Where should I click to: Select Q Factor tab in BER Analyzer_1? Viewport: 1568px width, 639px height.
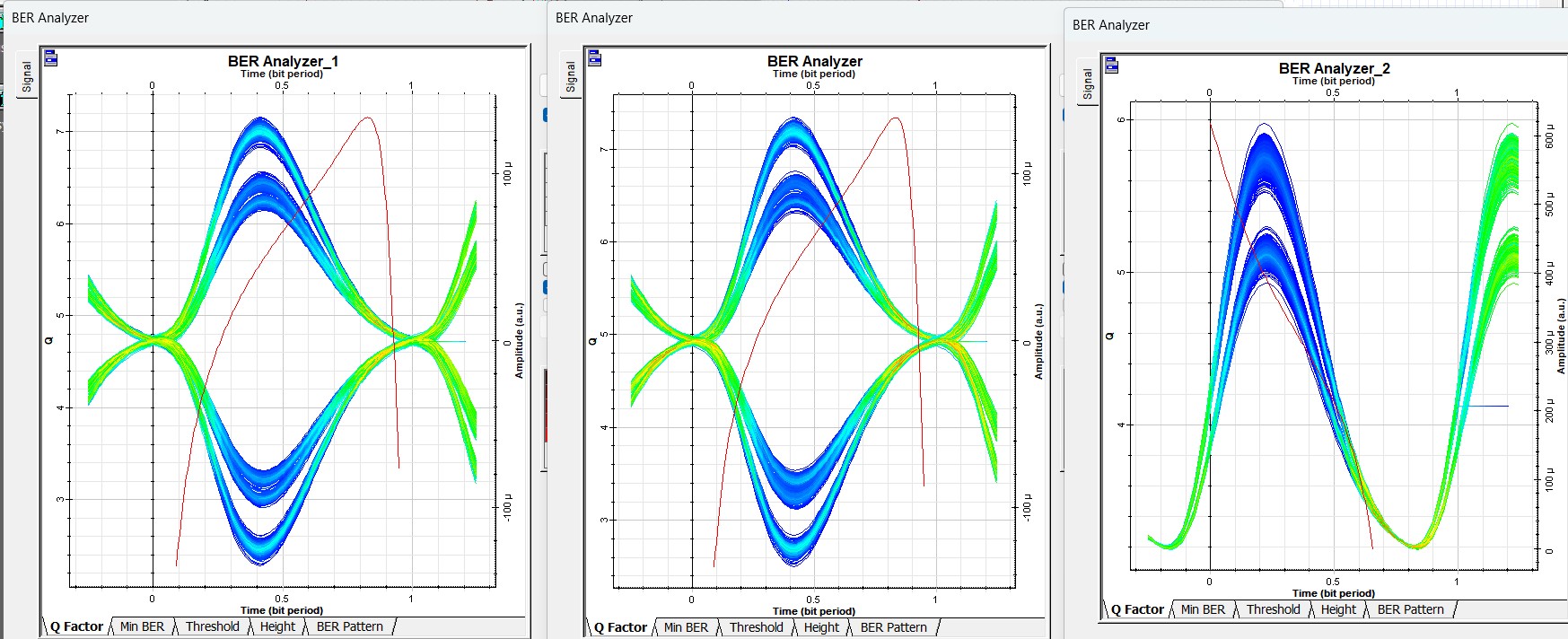coord(76,626)
